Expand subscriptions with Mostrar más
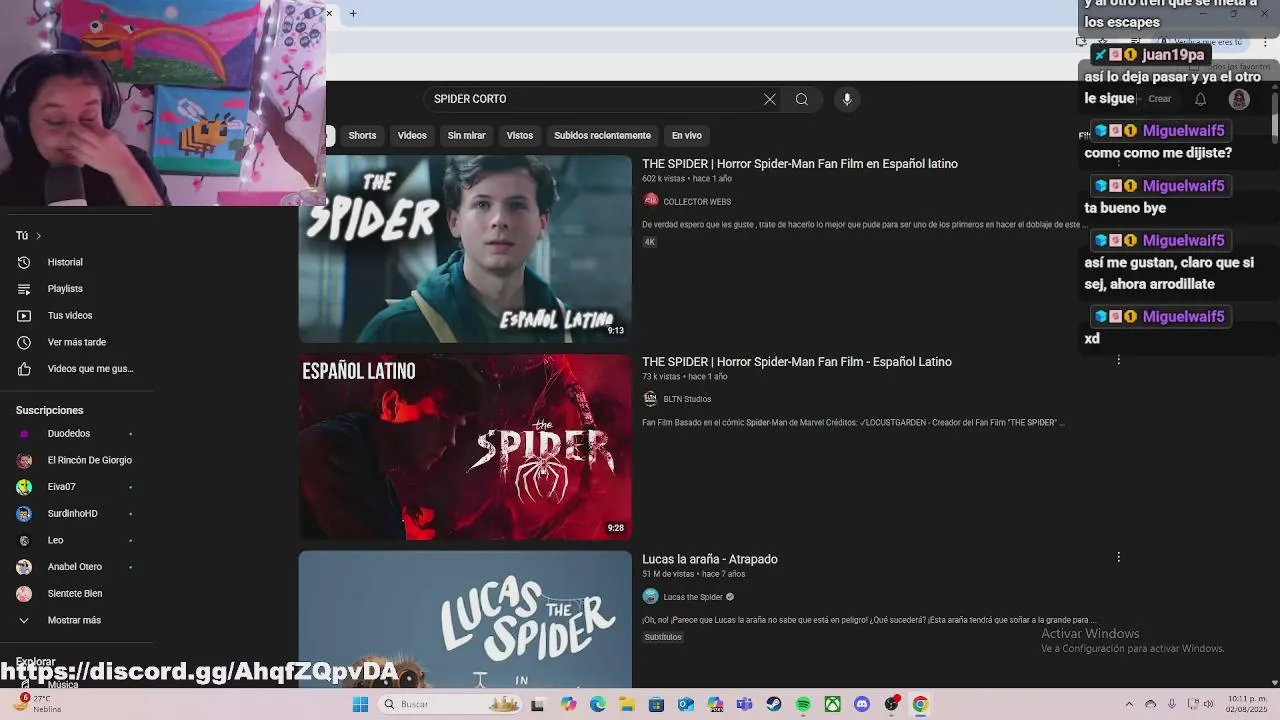This screenshot has width=1280, height=720. pyautogui.click(x=74, y=620)
